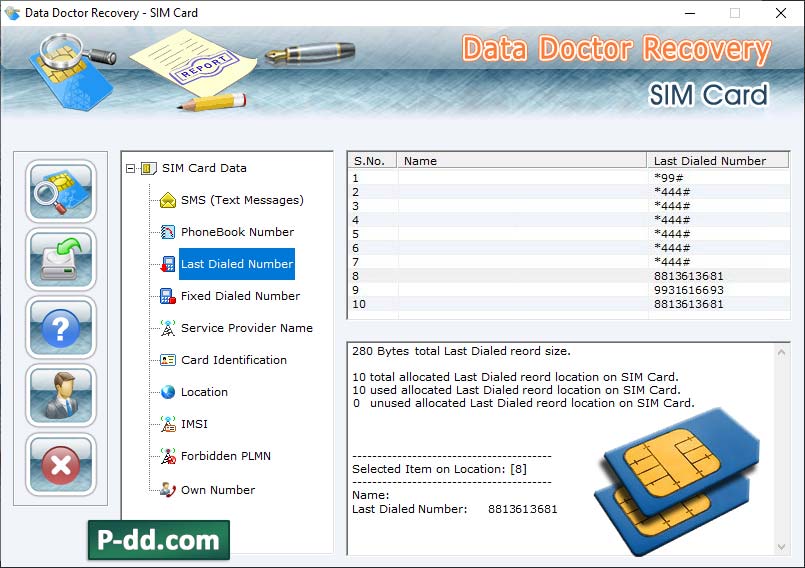This screenshot has width=805, height=568.
Task: Click the application icon in title bar
Action: coord(12,13)
